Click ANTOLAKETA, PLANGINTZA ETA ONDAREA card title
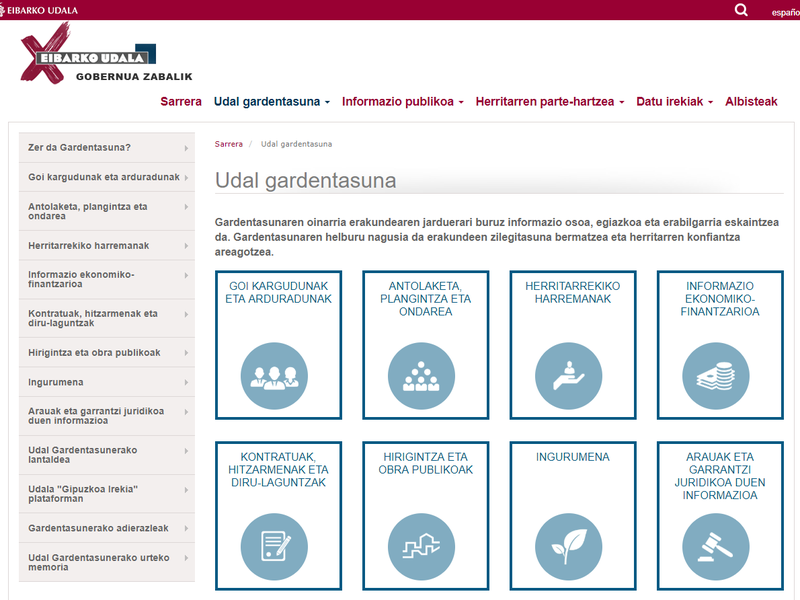Image resolution: width=800 pixels, height=600 pixels. 426,299
